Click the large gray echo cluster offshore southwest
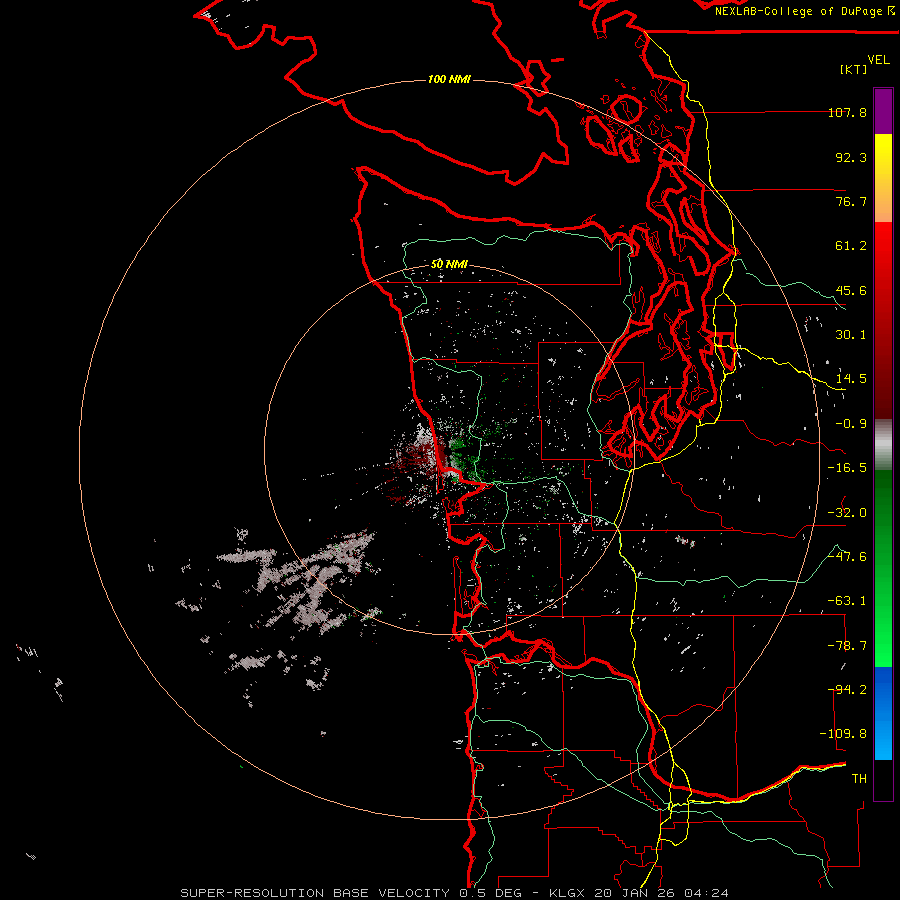This screenshot has height=900, width=900. point(298,580)
